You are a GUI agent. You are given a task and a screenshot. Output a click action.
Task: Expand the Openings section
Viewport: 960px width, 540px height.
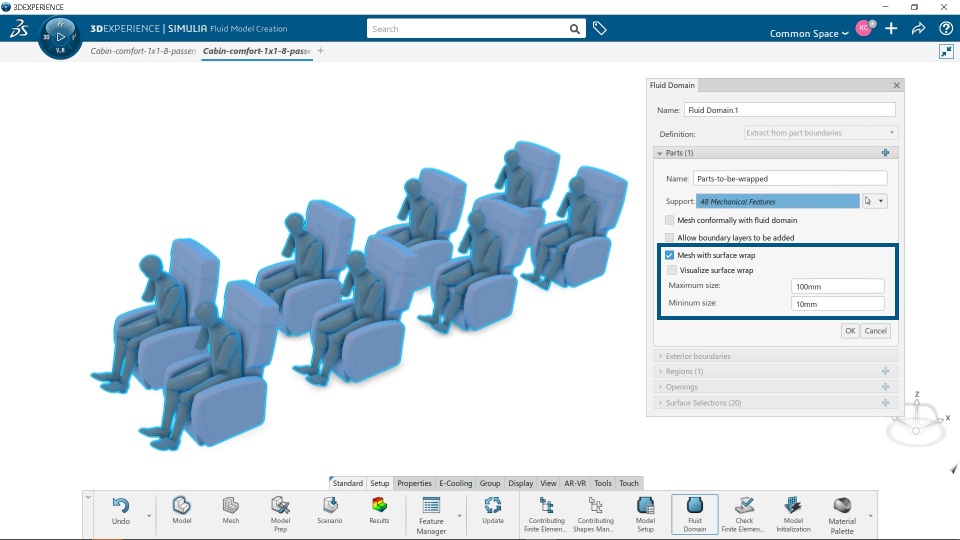click(x=660, y=387)
